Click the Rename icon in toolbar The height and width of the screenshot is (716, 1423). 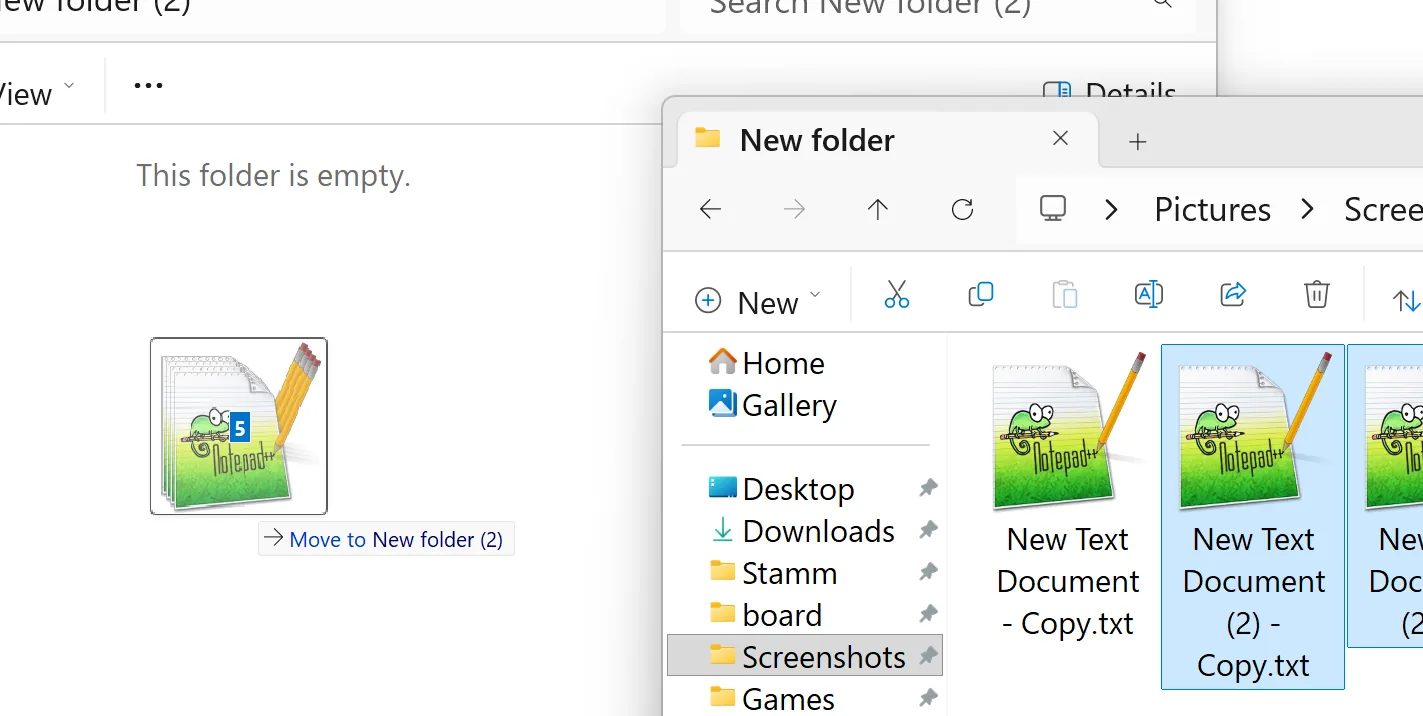(x=1149, y=295)
